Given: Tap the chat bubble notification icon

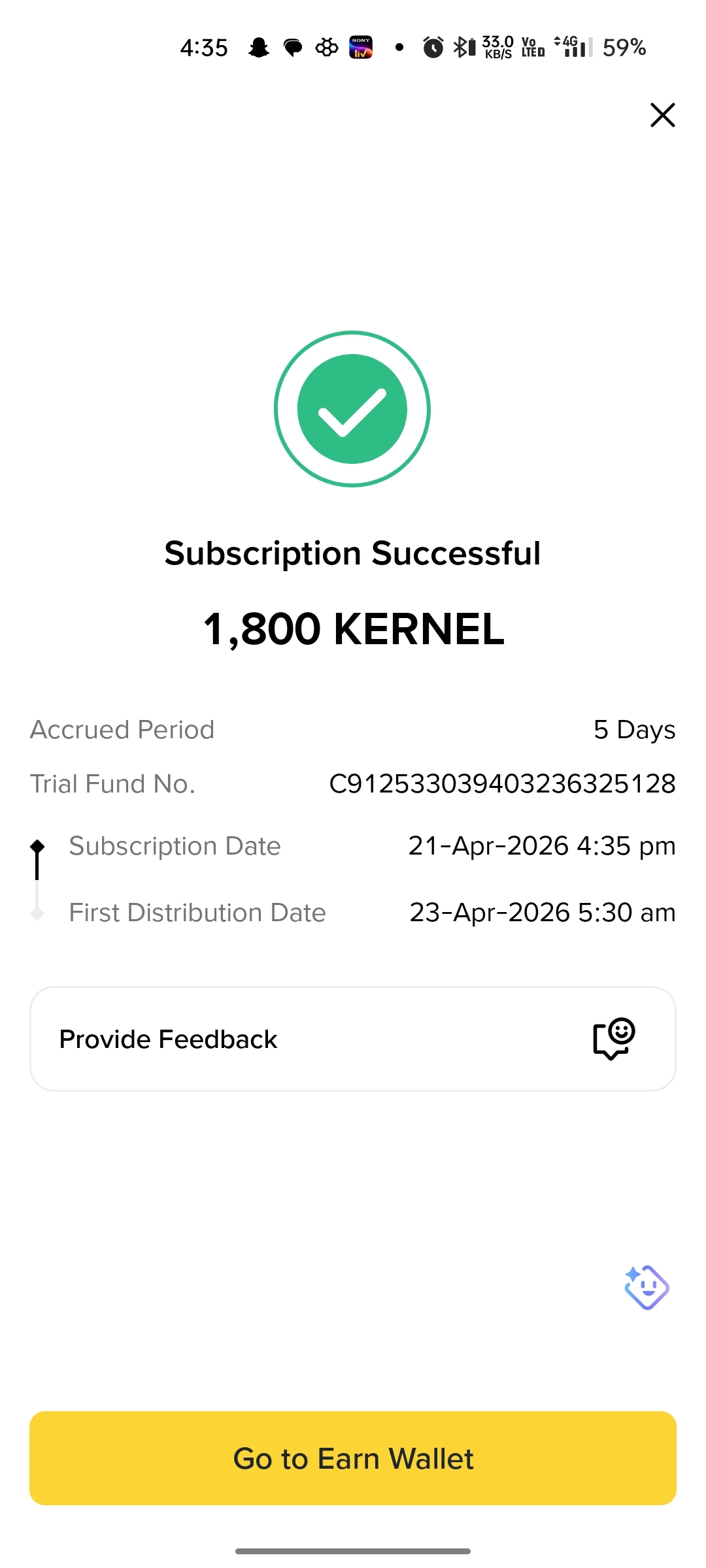Looking at the screenshot, I should click(x=293, y=48).
